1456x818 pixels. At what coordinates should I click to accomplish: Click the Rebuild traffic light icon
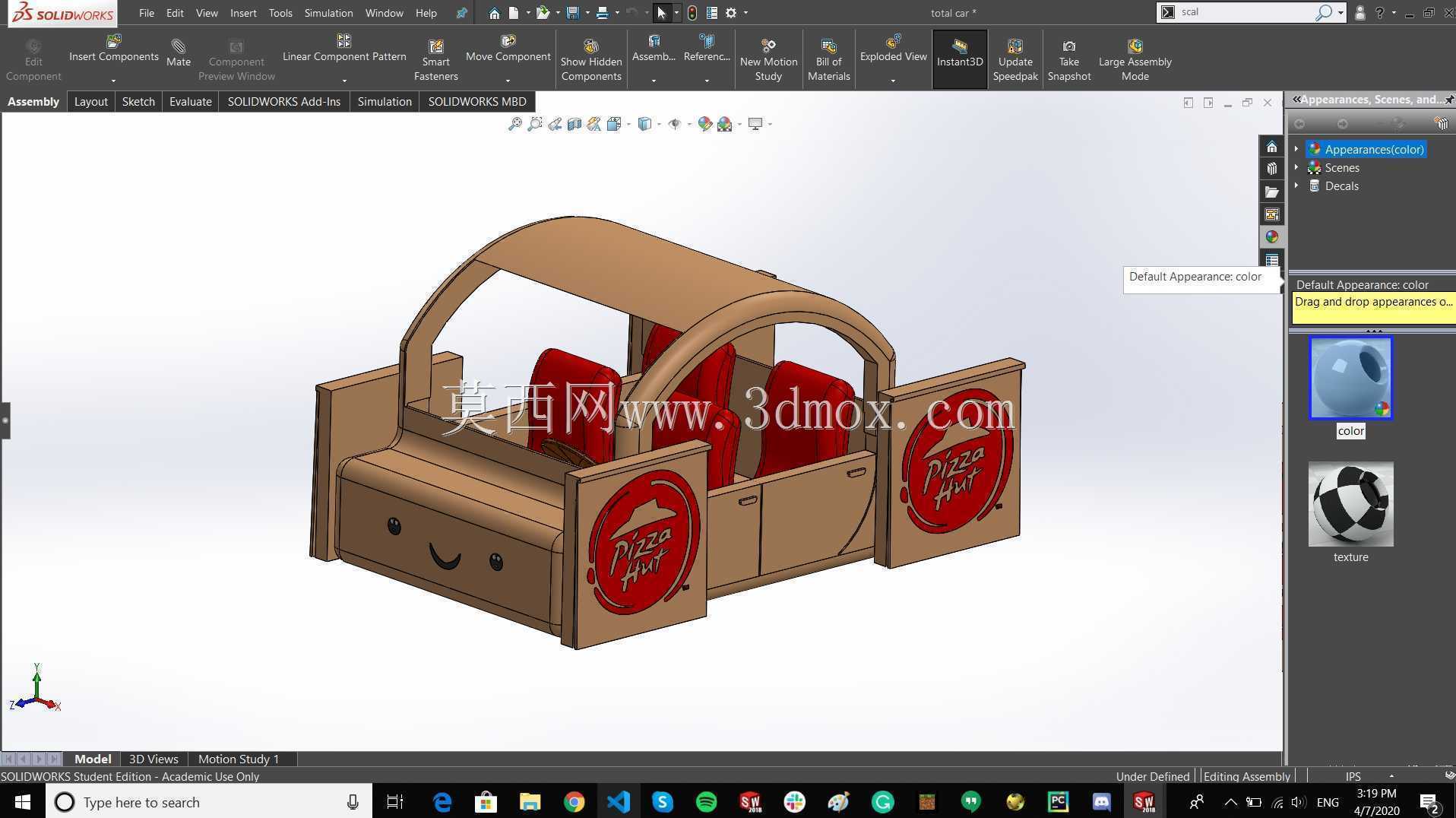[x=692, y=13]
